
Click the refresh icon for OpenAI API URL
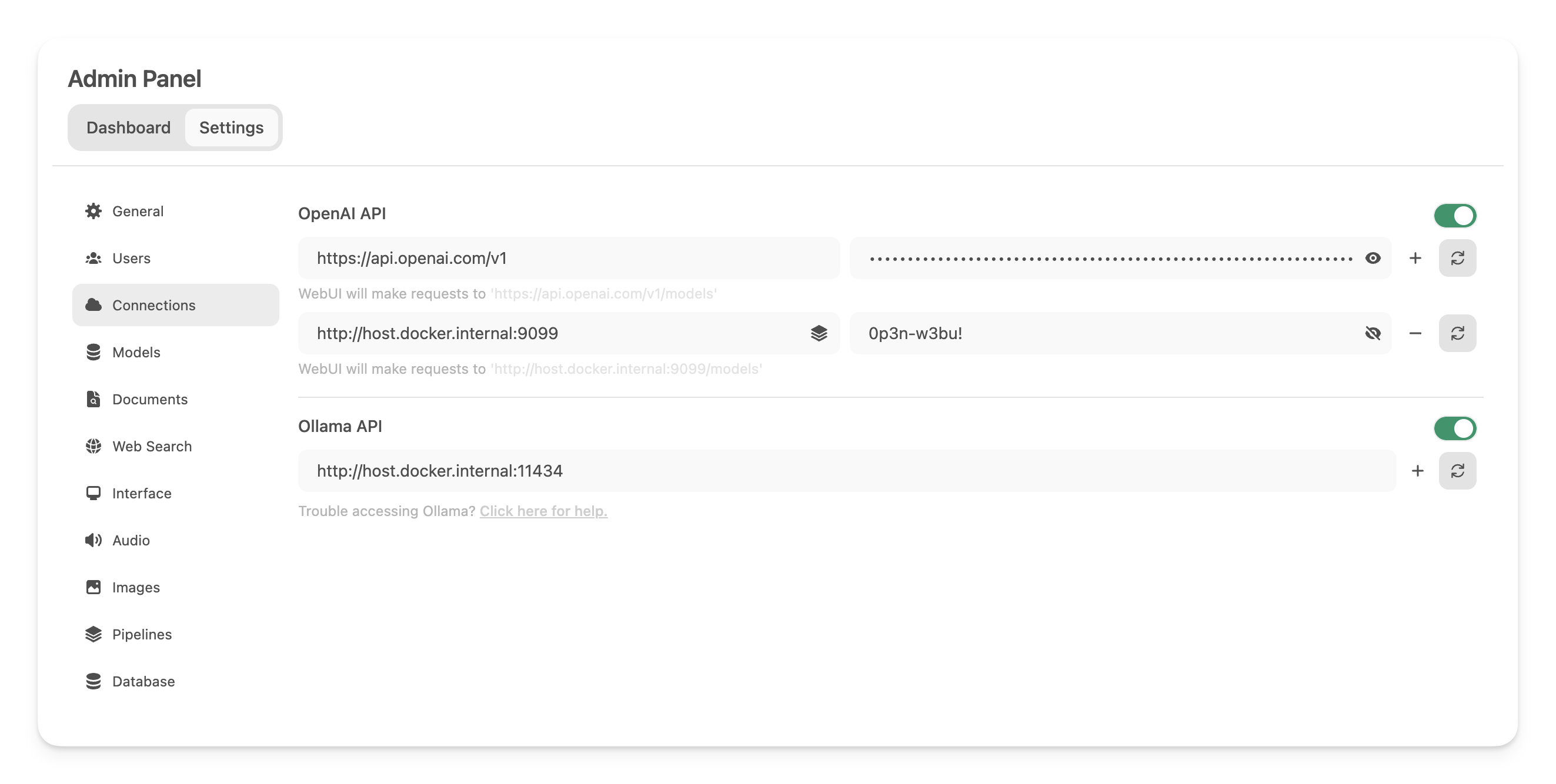1459,258
